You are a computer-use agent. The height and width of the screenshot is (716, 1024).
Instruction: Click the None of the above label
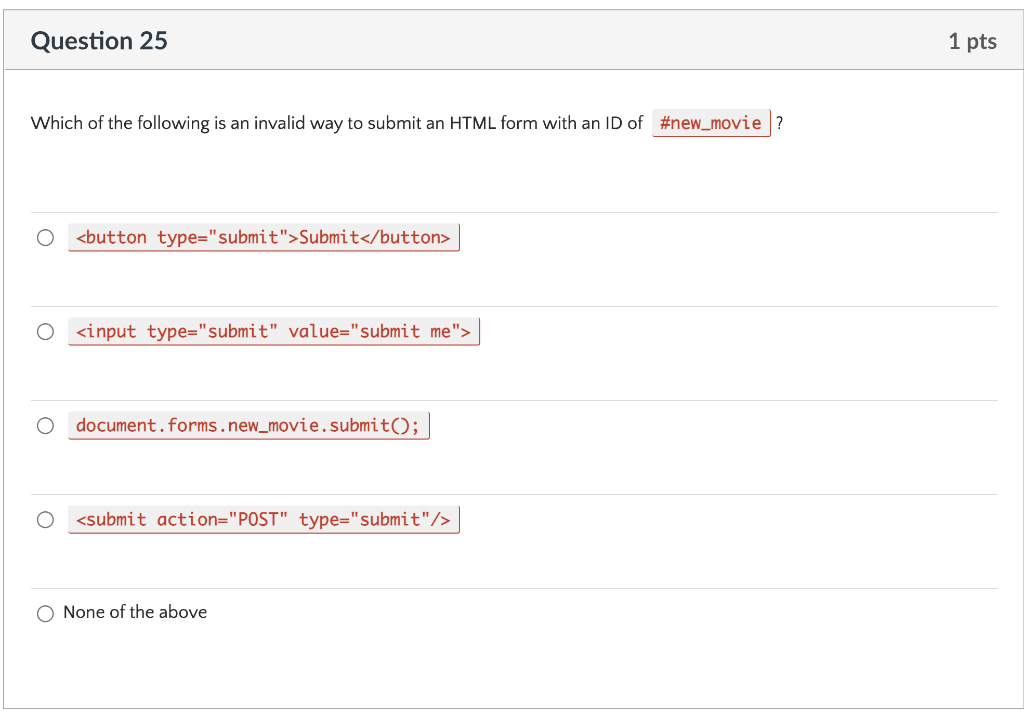[135, 612]
